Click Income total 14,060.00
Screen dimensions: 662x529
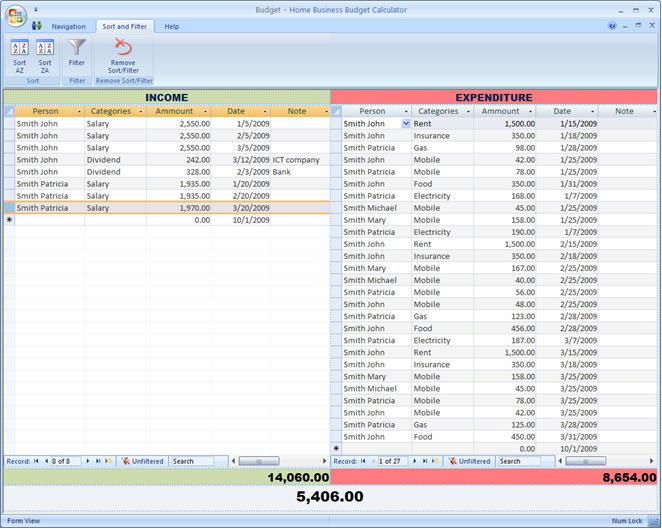point(298,477)
